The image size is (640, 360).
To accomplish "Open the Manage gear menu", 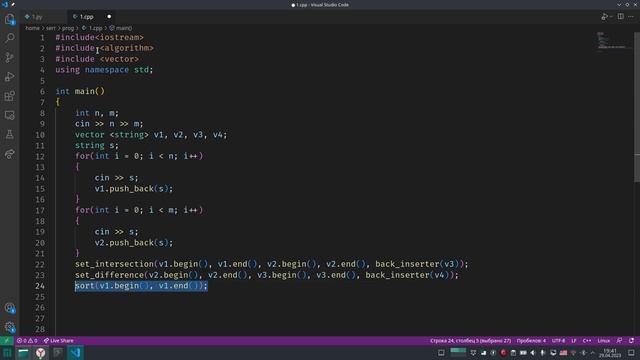I will click(9, 327).
